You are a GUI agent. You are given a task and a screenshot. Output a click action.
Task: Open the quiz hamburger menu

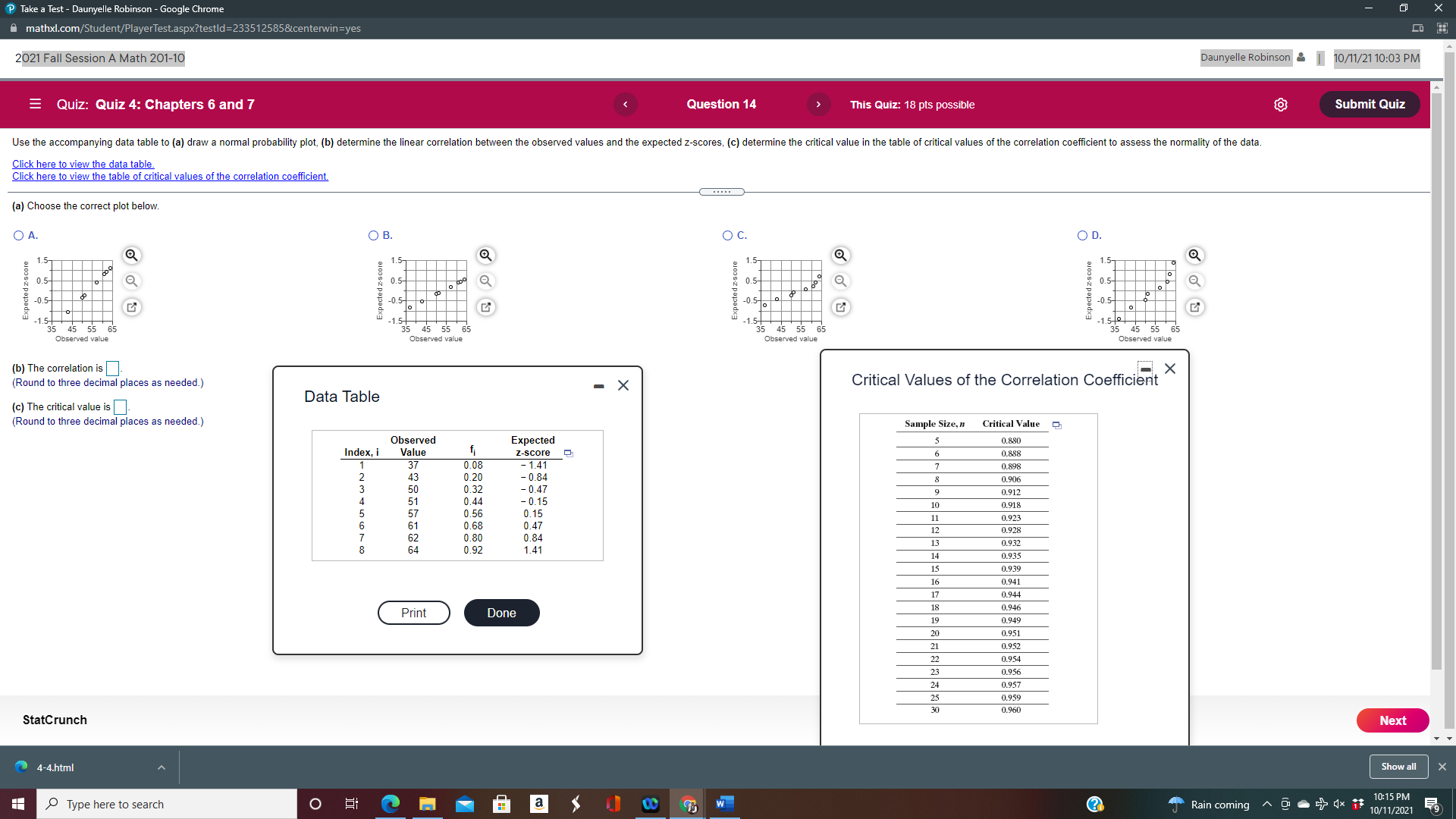coord(35,105)
